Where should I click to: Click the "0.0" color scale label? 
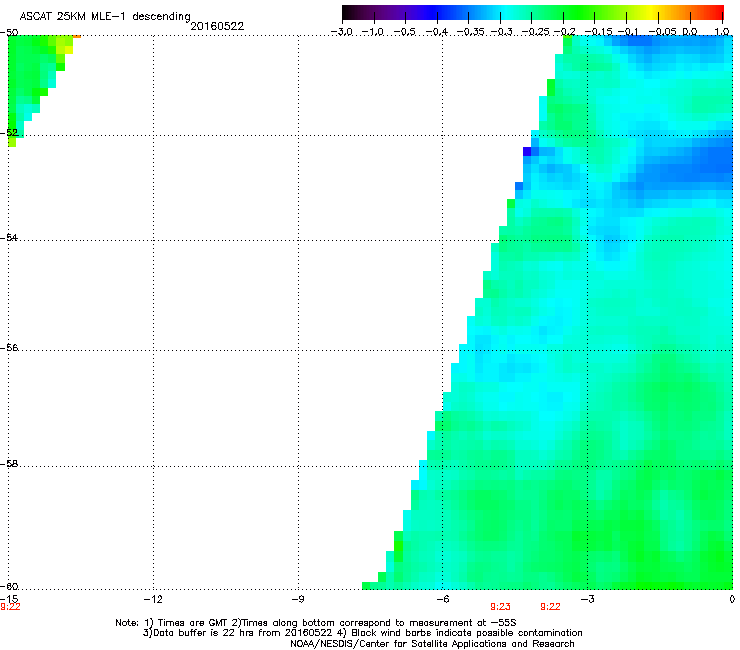coord(690,32)
